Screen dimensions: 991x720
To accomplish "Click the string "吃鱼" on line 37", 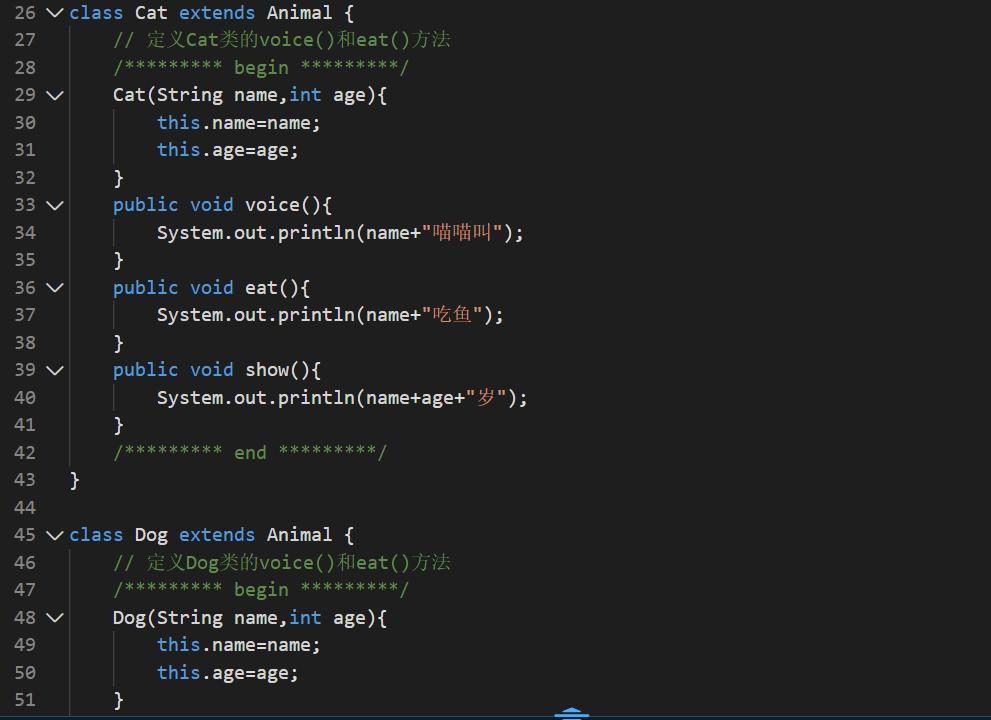I will click(452, 314).
